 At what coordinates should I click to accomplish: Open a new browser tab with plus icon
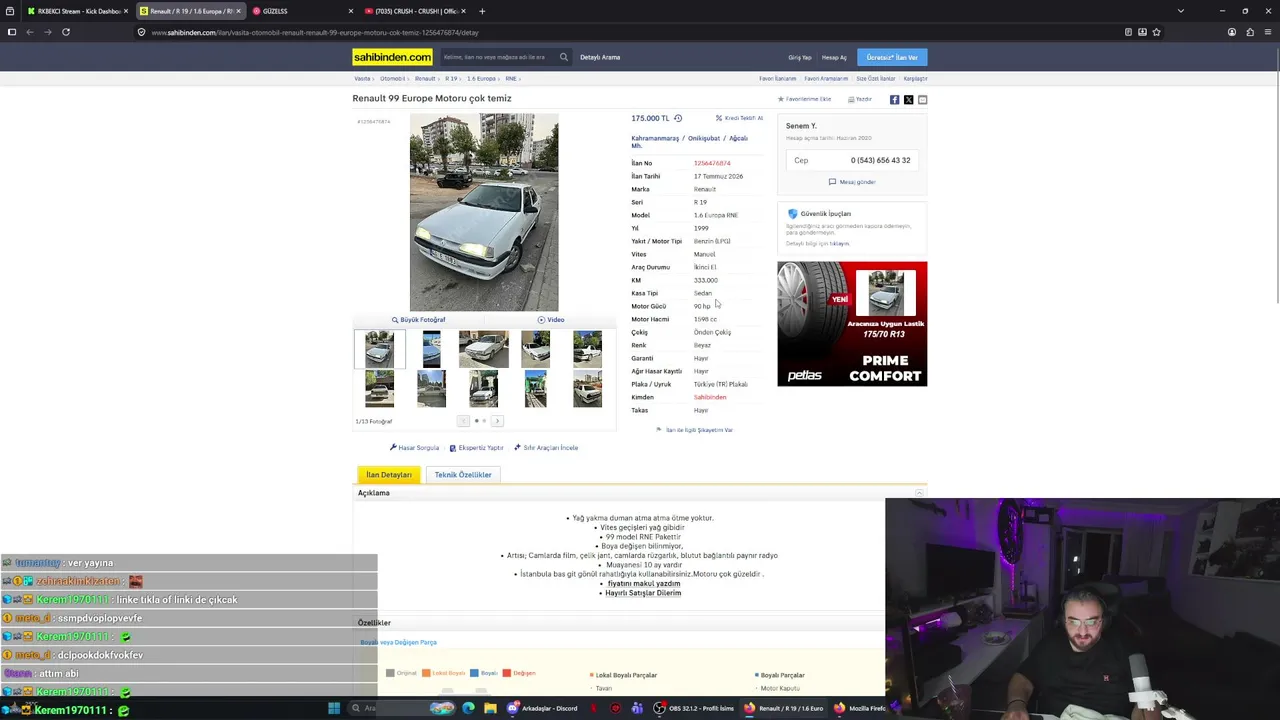(482, 11)
